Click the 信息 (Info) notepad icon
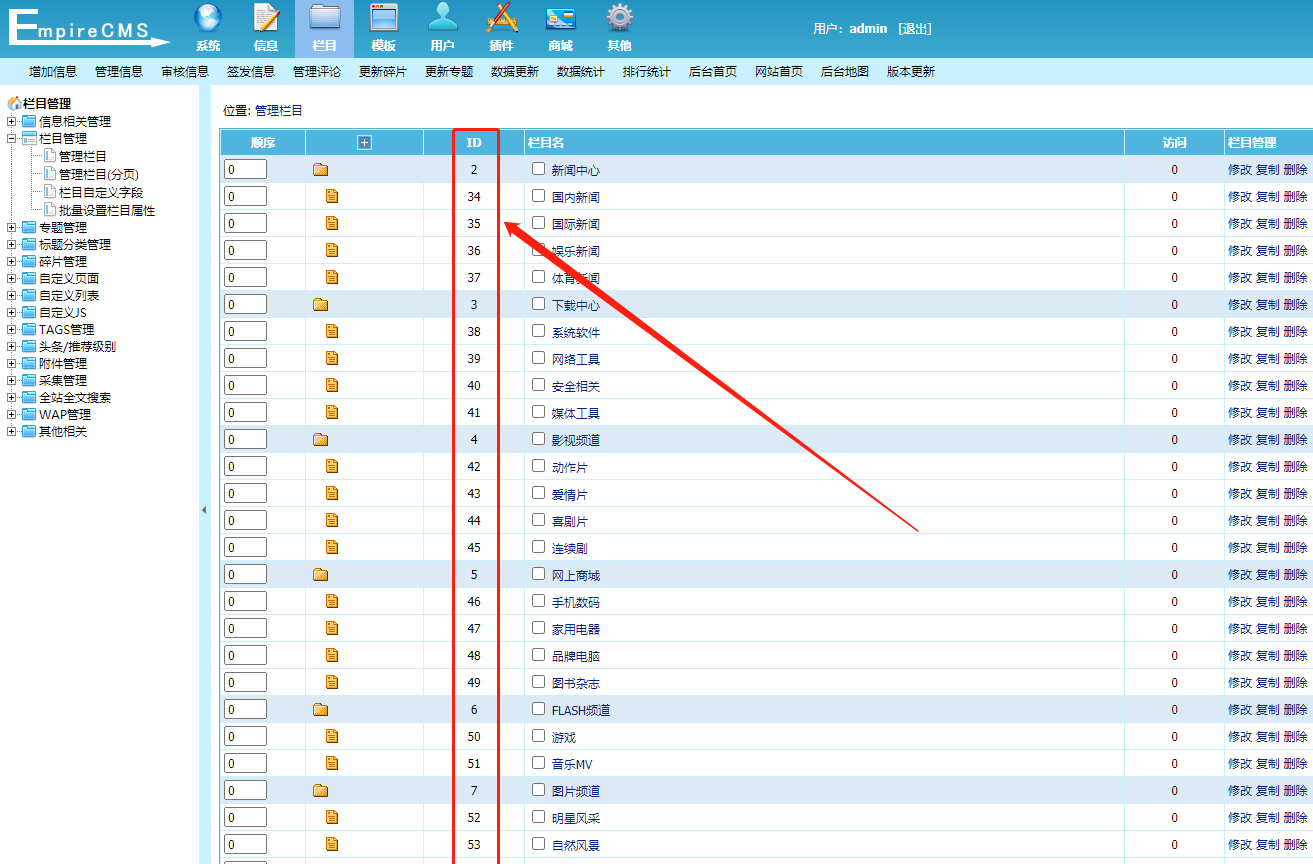This screenshot has height=864, width=1313. [266, 19]
